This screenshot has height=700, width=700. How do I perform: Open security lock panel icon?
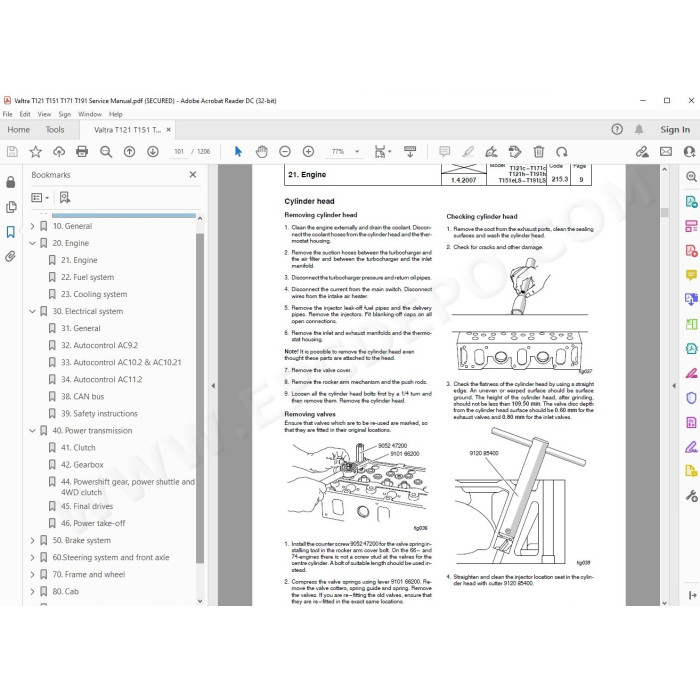[x=11, y=182]
